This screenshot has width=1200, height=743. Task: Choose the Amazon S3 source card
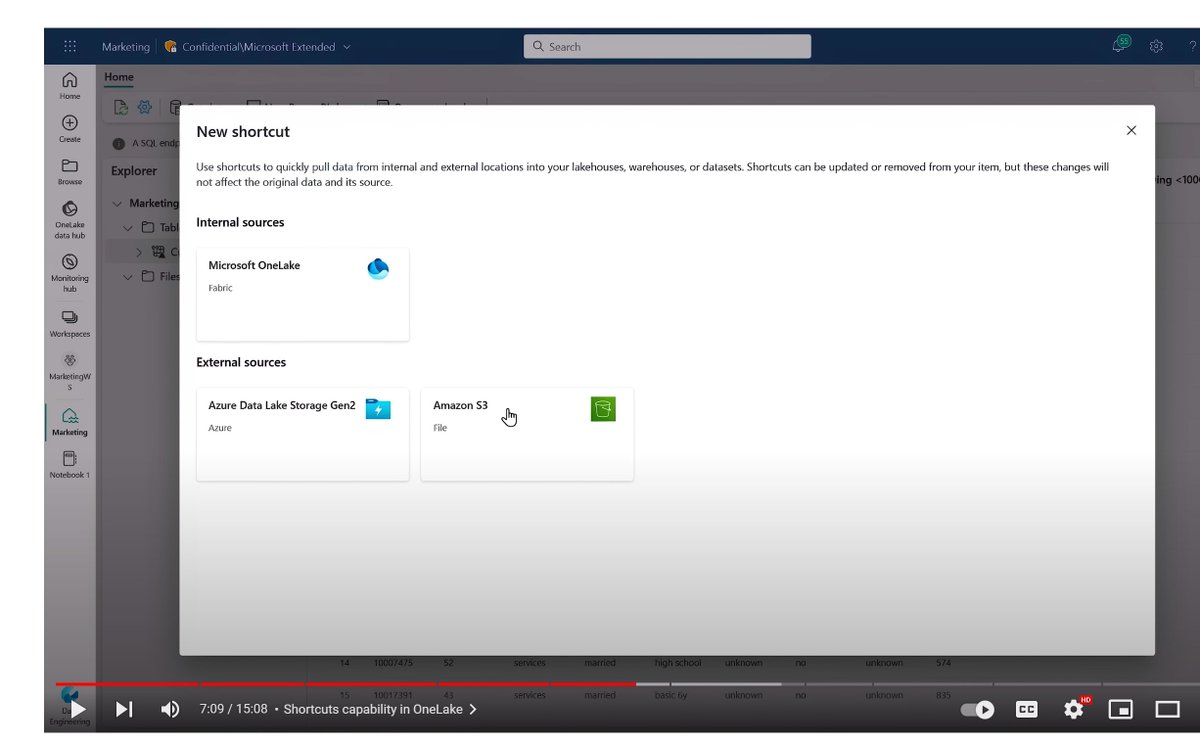(x=527, y=434)
